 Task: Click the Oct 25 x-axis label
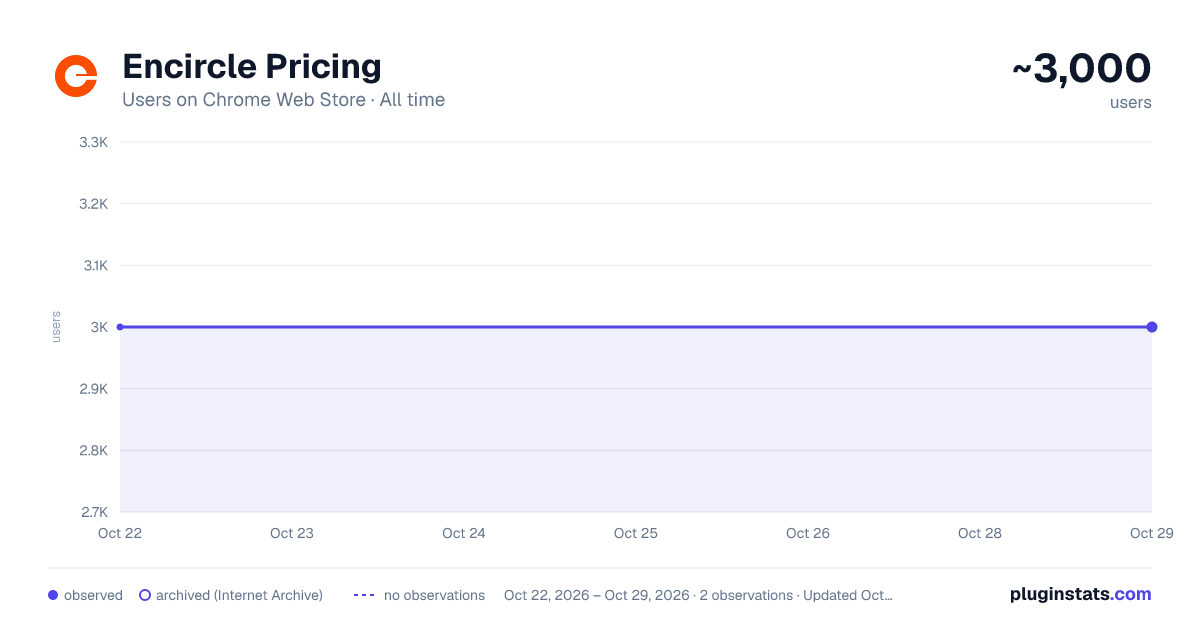[x=636, y=533]
